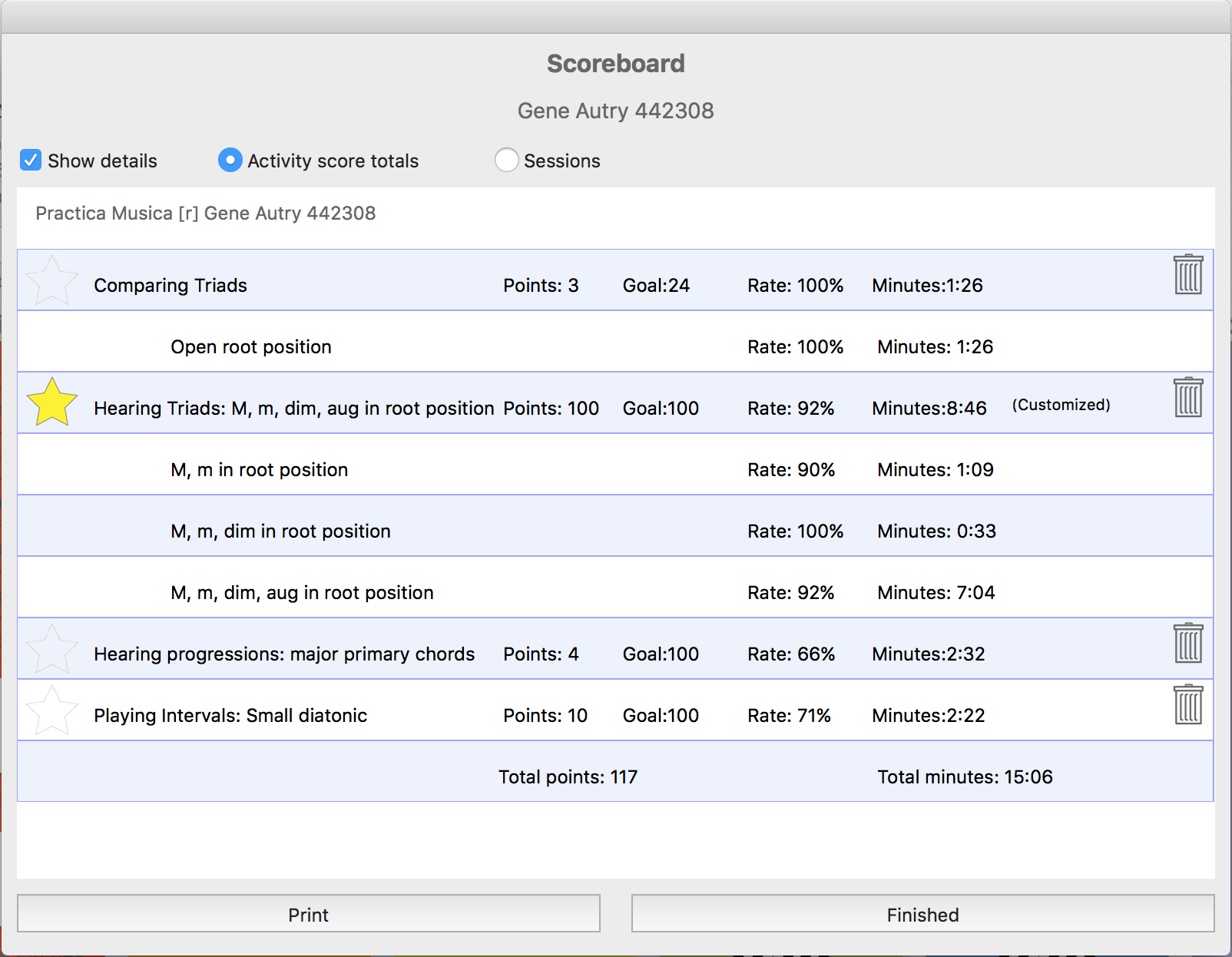Uncheck the Show details checkbox
This screenshot has height=957, width=1232.
(31, 160)
